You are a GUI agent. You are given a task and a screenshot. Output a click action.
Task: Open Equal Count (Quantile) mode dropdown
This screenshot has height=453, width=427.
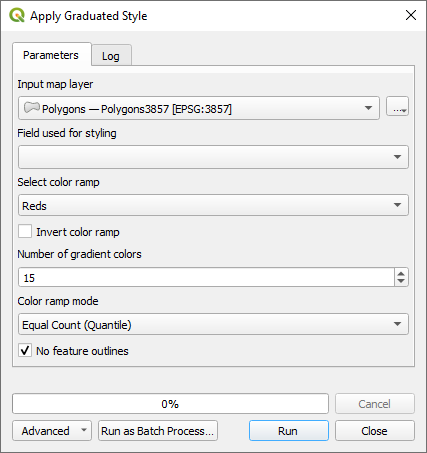coord(213,324)
